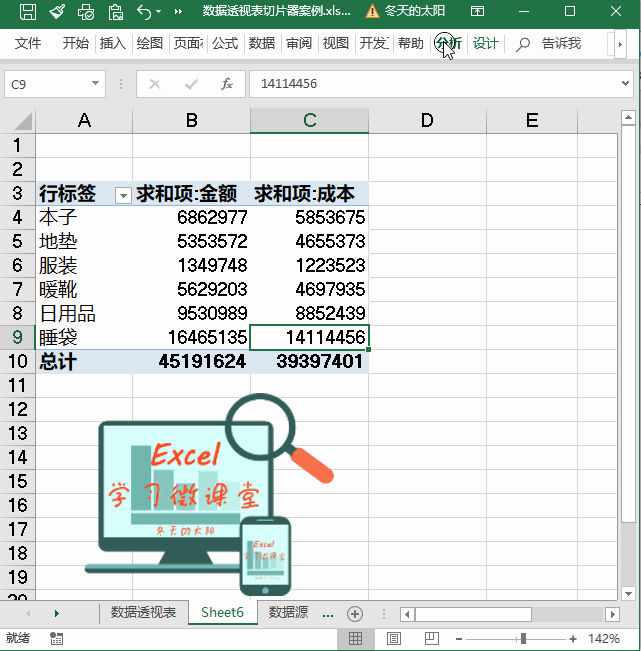641x651 pixels.
Task: Select the 睡袋 row label cell
Action: point(84,337)
